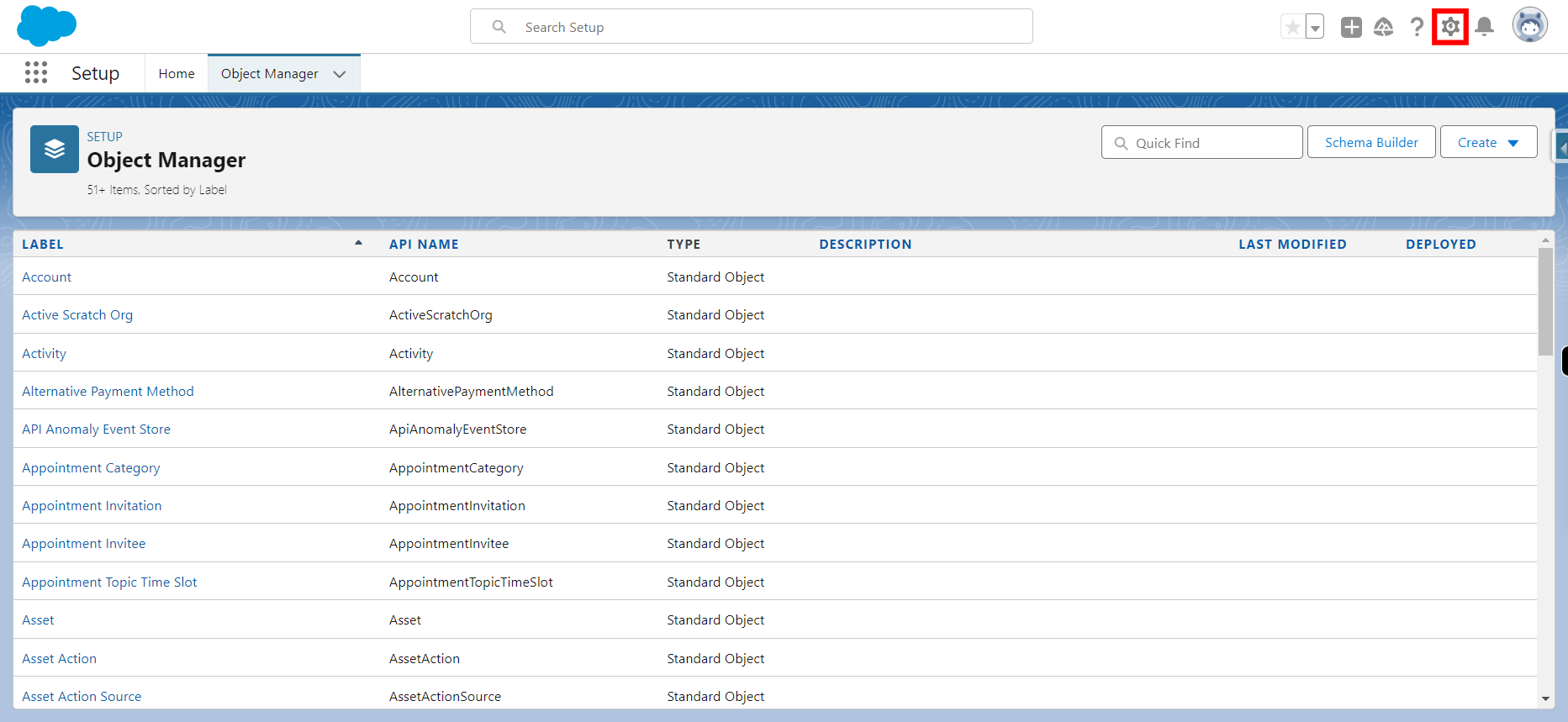Click the Object Manager layers icon
1568x722 pixels.
point(55,150)
